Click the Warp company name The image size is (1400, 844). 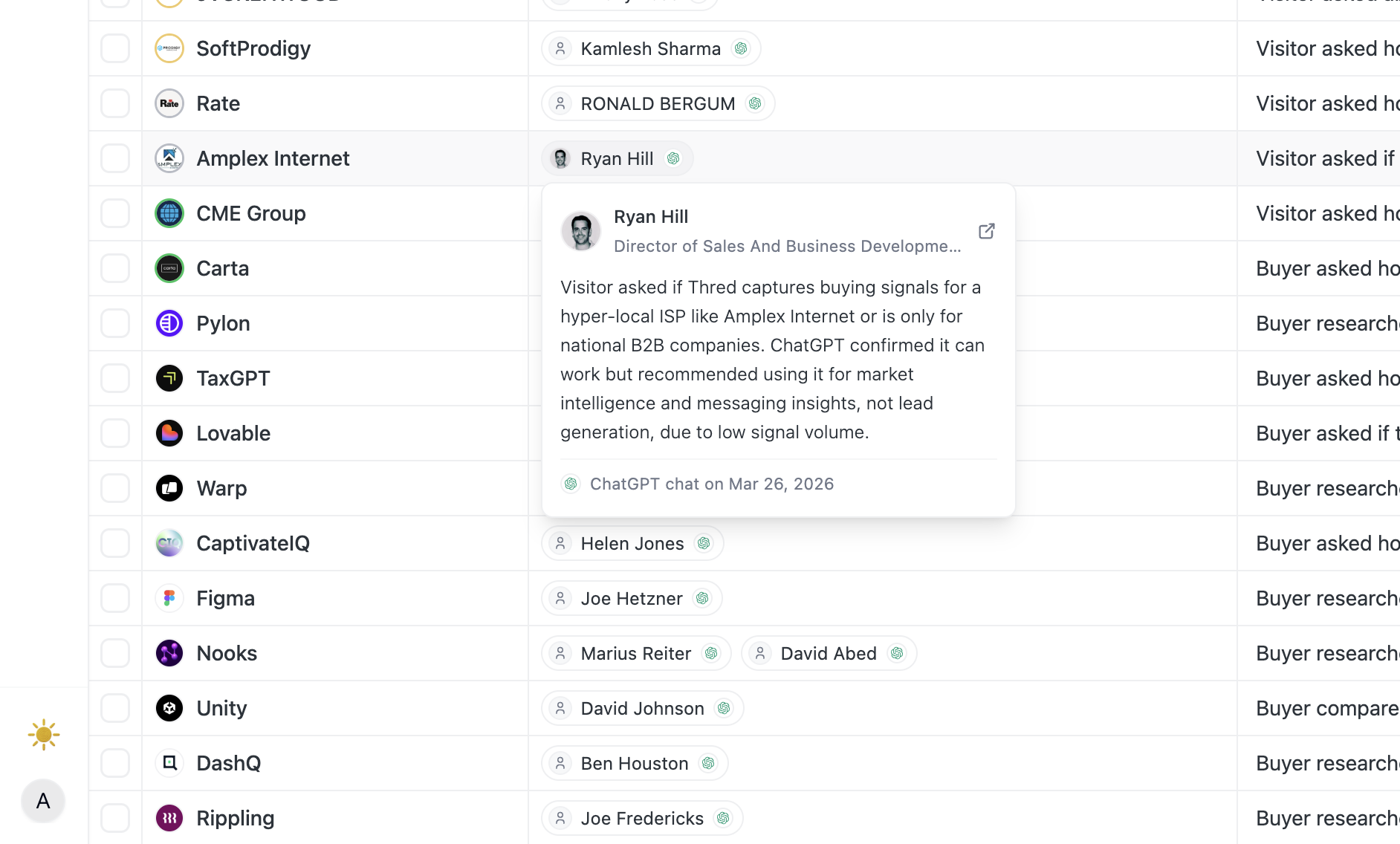pos(221,488)
